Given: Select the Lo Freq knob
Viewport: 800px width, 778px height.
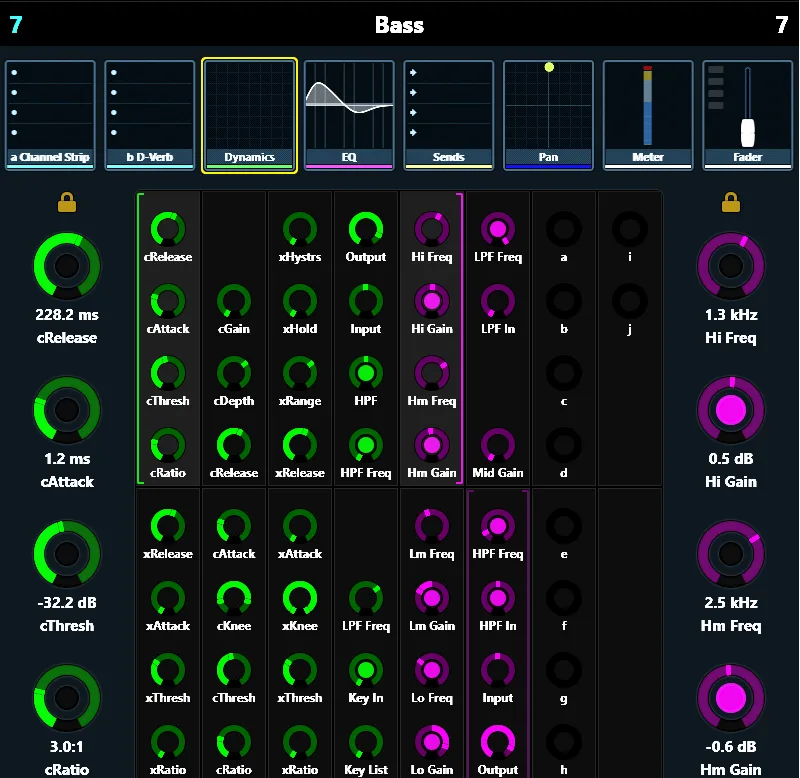Looking at the screenshot, I should click(432, 670).
